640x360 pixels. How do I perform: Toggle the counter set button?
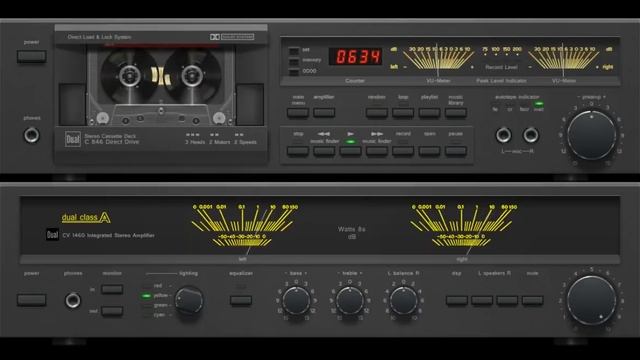[x=294, y=51]
